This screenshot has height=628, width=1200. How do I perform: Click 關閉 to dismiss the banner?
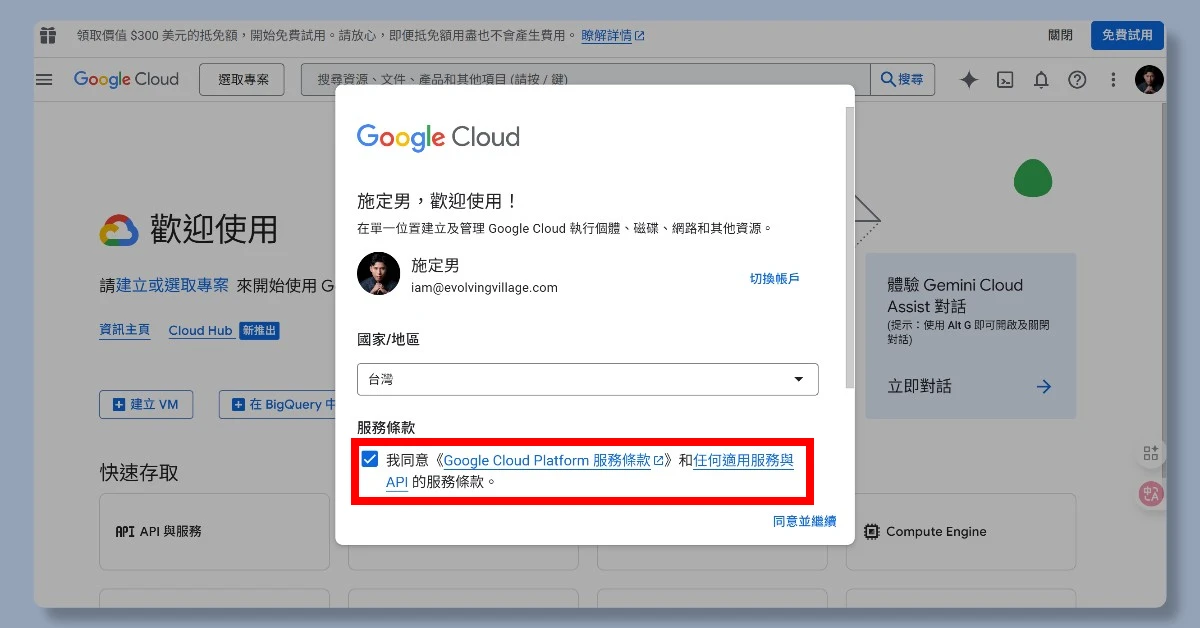click(1060, 35)
